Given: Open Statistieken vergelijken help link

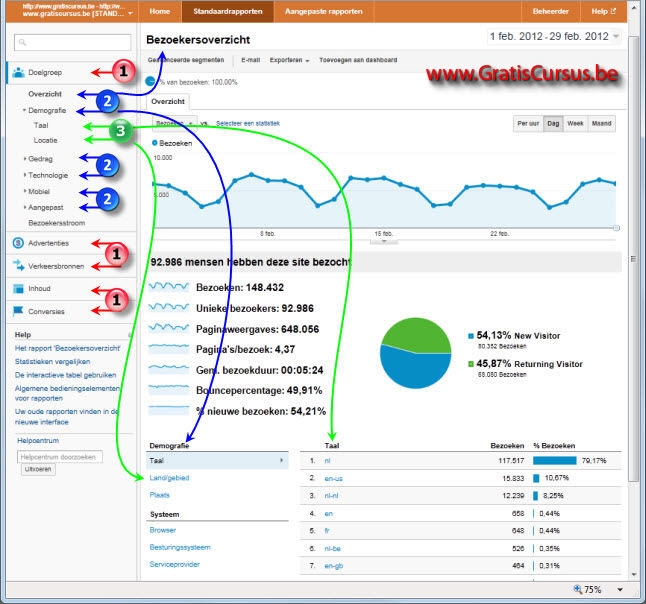Looking at the screenshot, I should pyautogui.click(x=52, y=362).
